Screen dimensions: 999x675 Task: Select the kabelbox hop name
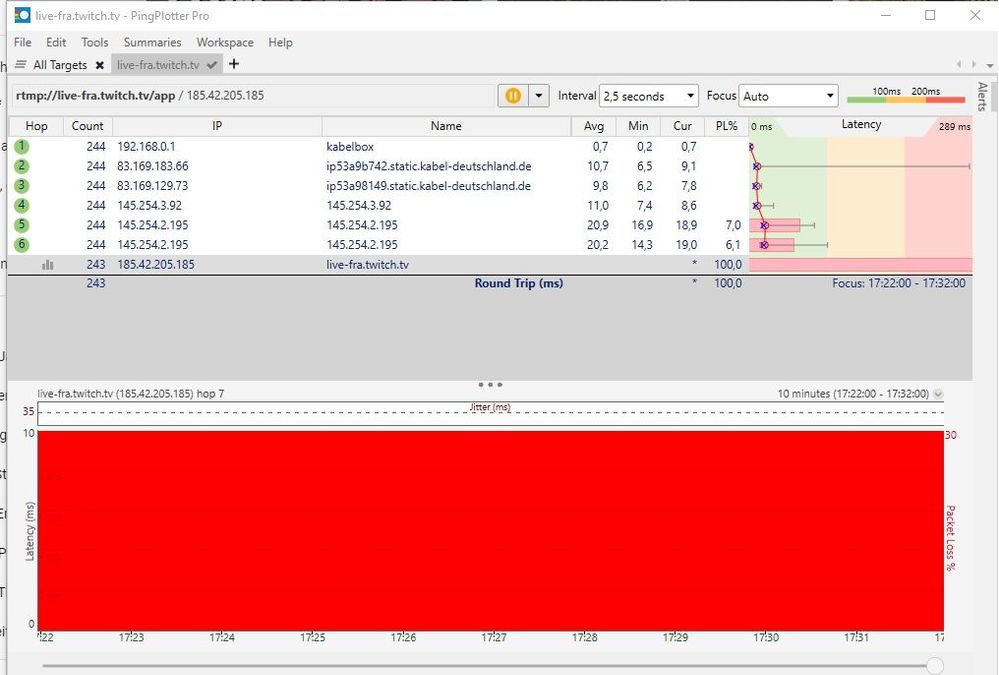350,147
